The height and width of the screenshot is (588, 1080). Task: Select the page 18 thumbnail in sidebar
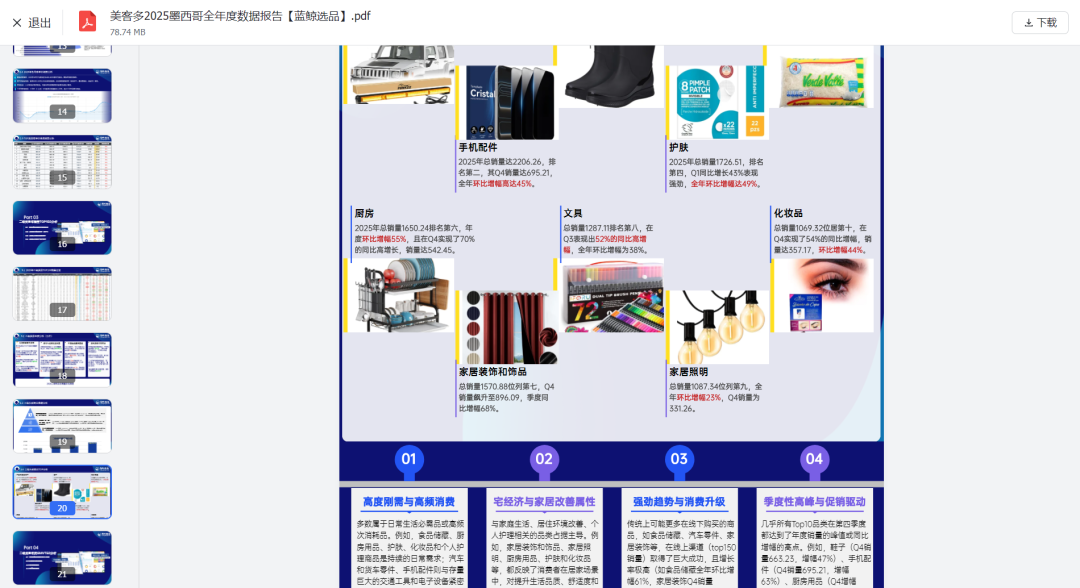pos(62,359)
